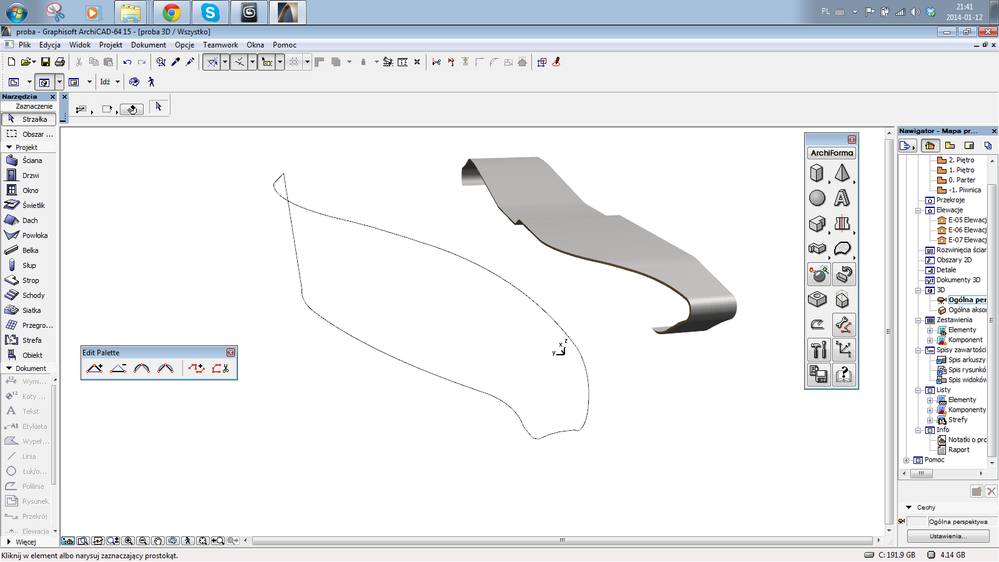Select the Ściana wall tool
This screenshot has height=562, width=999.
[30, 160]
